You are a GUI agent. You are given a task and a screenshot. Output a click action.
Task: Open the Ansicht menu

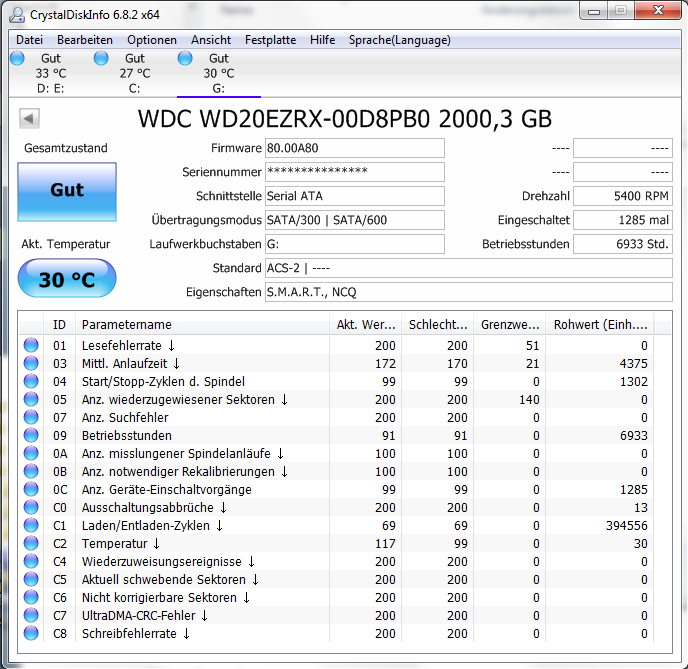211,40
